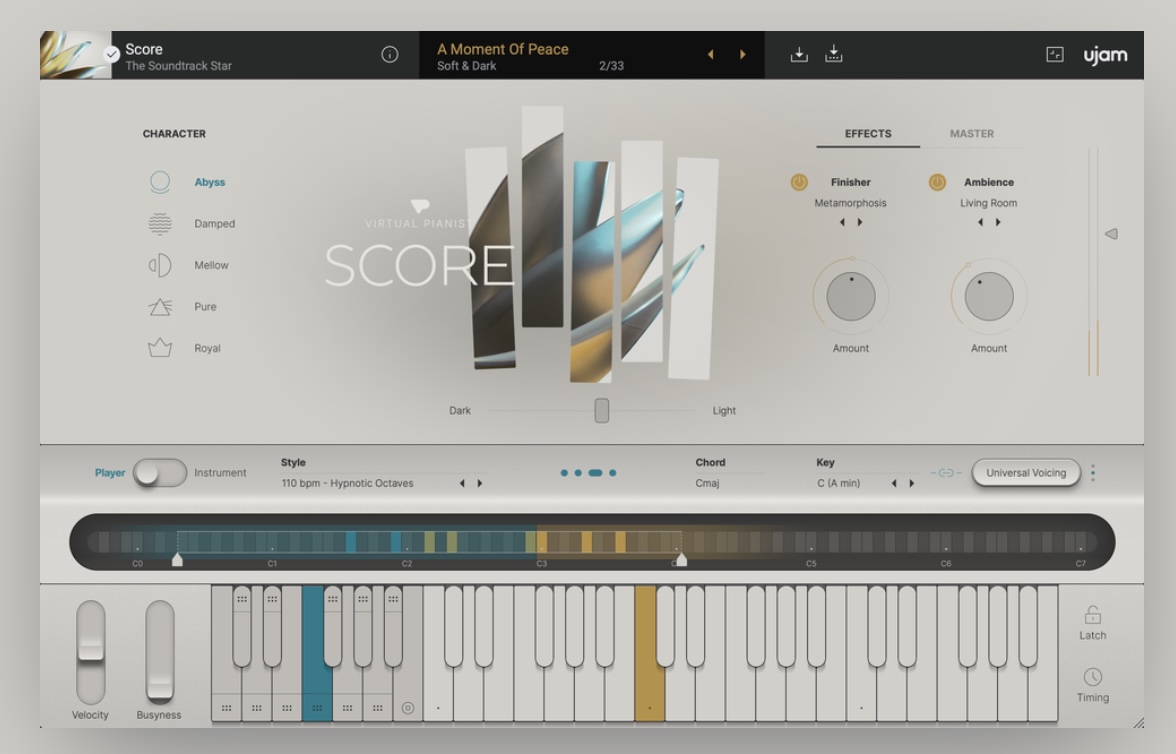
Task: Select previous Finisher mode arrow
Action: click(842, 222)
